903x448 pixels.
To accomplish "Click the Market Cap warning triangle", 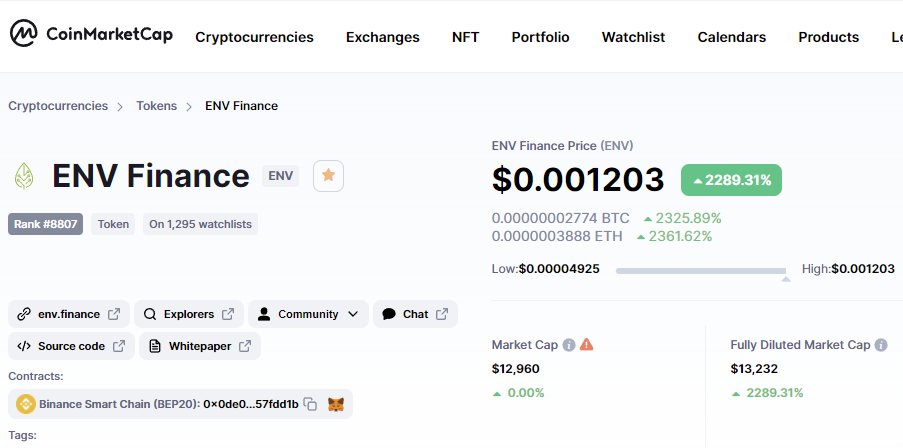I will click(586, 344).
